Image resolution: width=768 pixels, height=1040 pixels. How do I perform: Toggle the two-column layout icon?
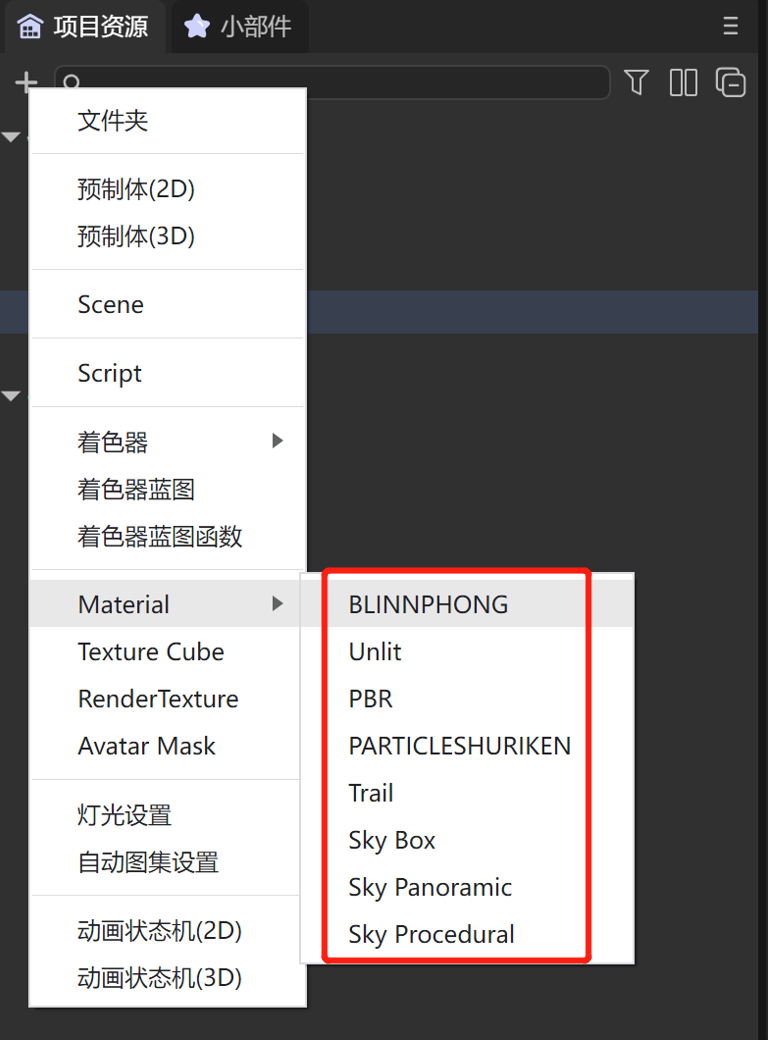coord(683,83)
